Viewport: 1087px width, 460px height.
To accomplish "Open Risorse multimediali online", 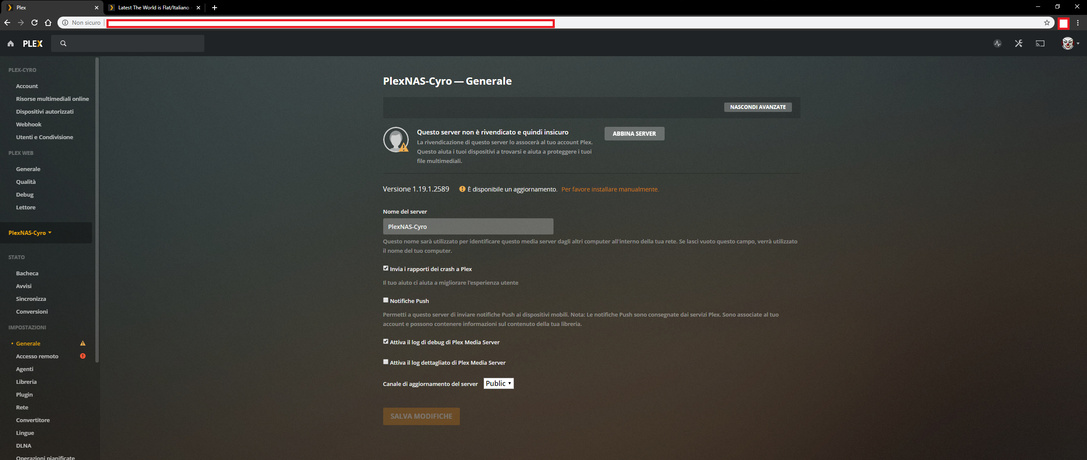I will point(53,99).
